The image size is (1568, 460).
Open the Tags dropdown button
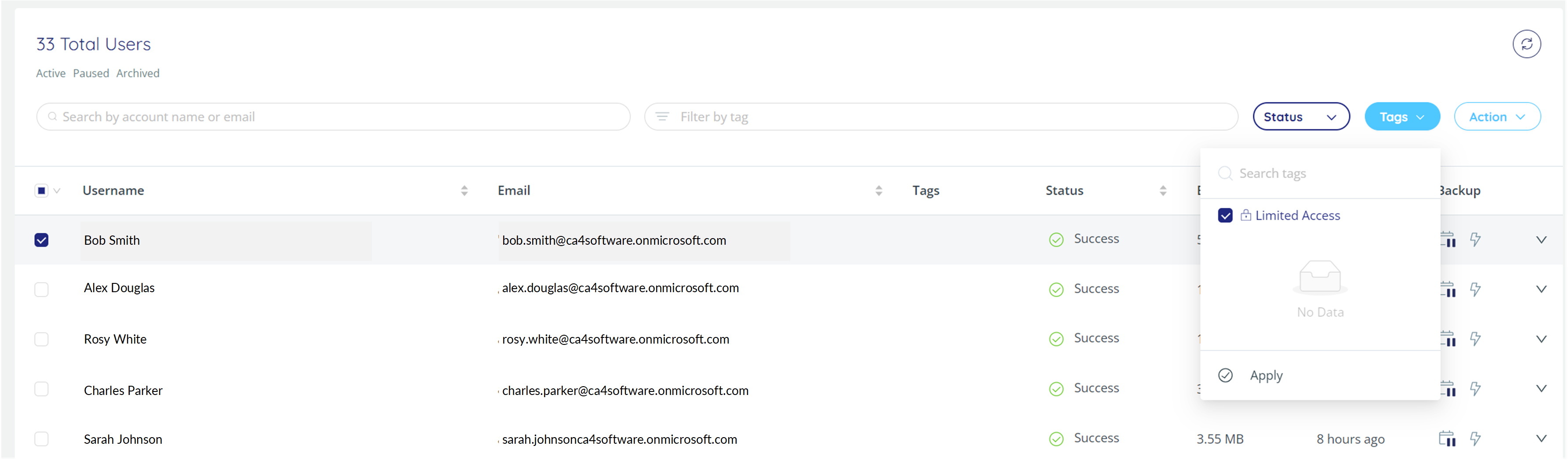click(x=1402, y=116)
